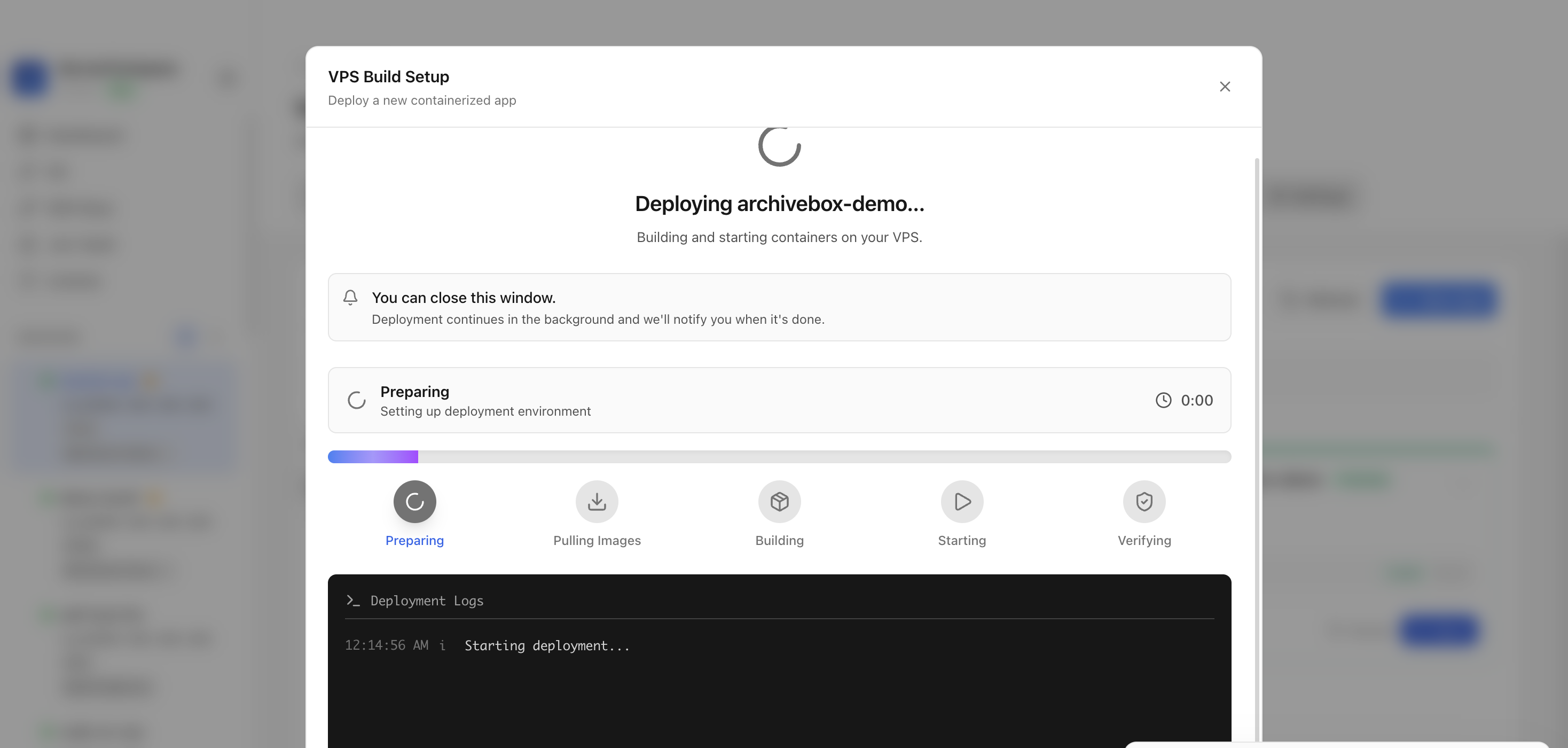Image resolution: width=1568 pixels, height=748 pixels.
Task: Close the VPS Build Setup dialog
Action: (1225, 87)
